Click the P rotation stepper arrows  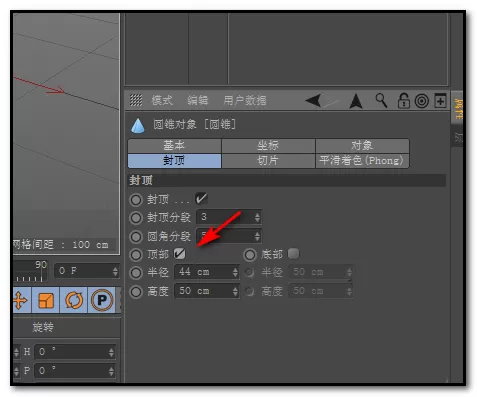[x=111, y=371]
